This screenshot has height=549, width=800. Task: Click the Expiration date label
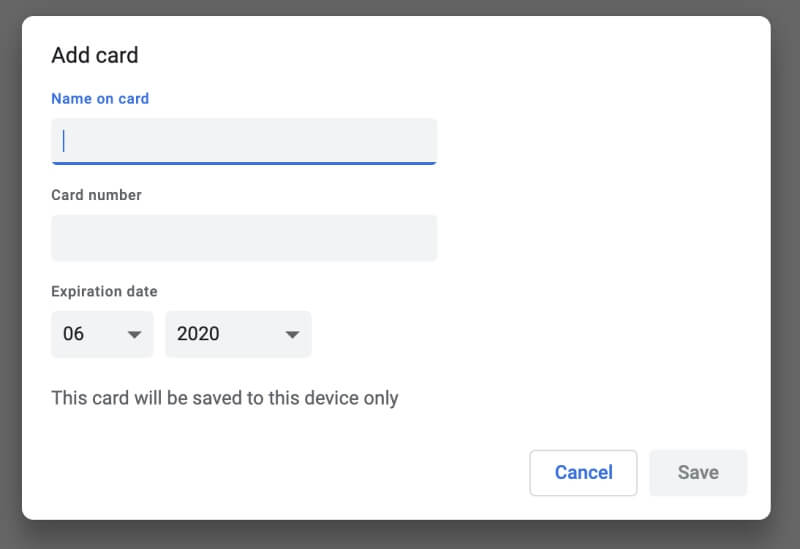coord(104,291)
